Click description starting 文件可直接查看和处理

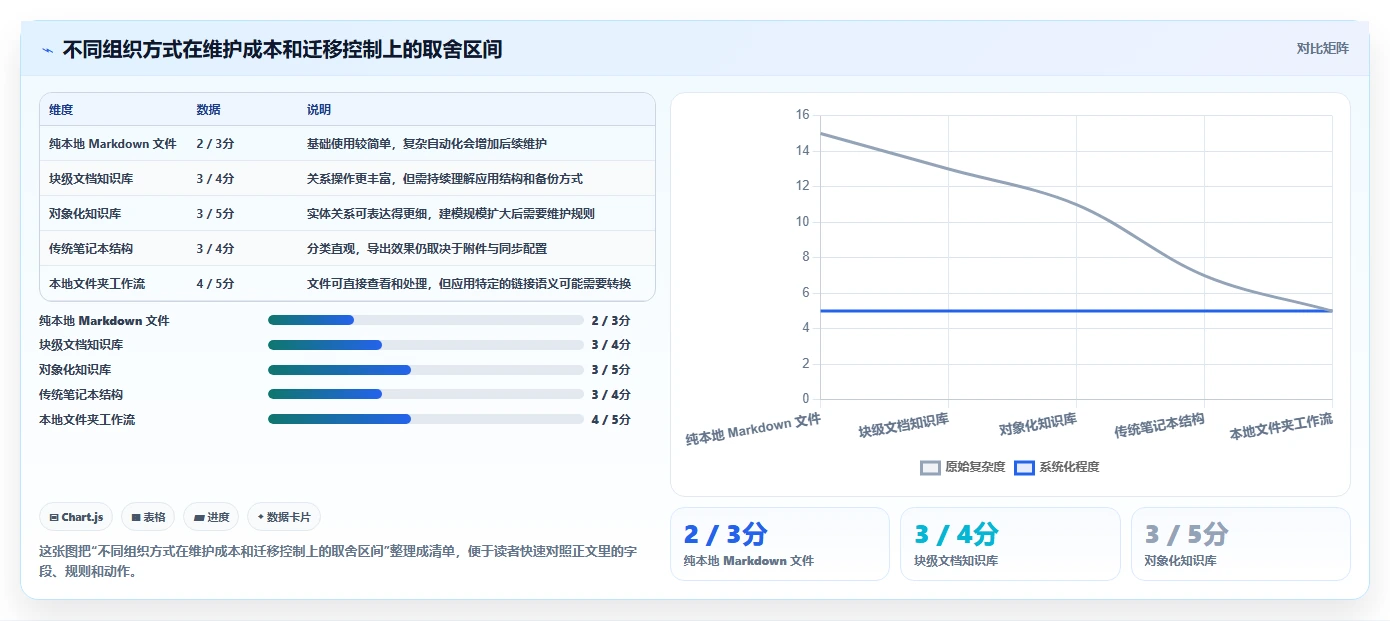coord(469,284)
